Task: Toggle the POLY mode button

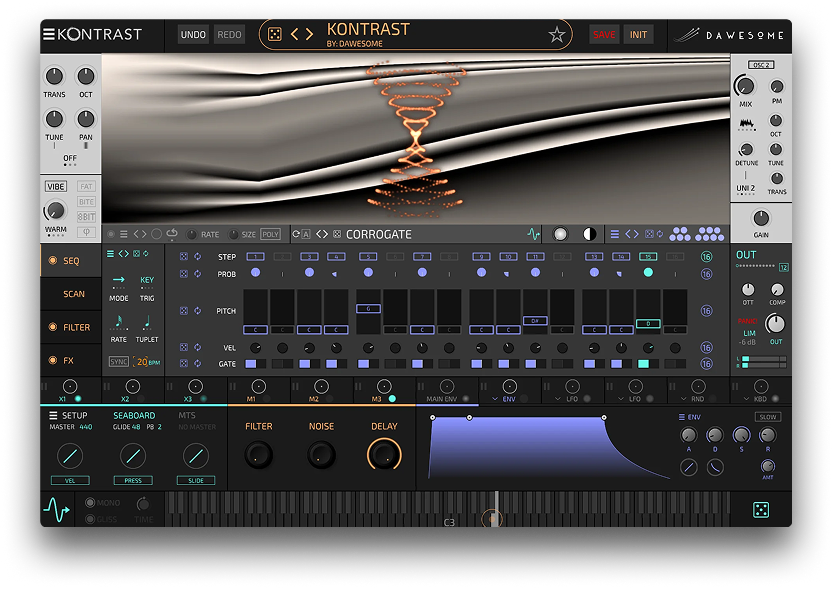Action: [270, 234]
